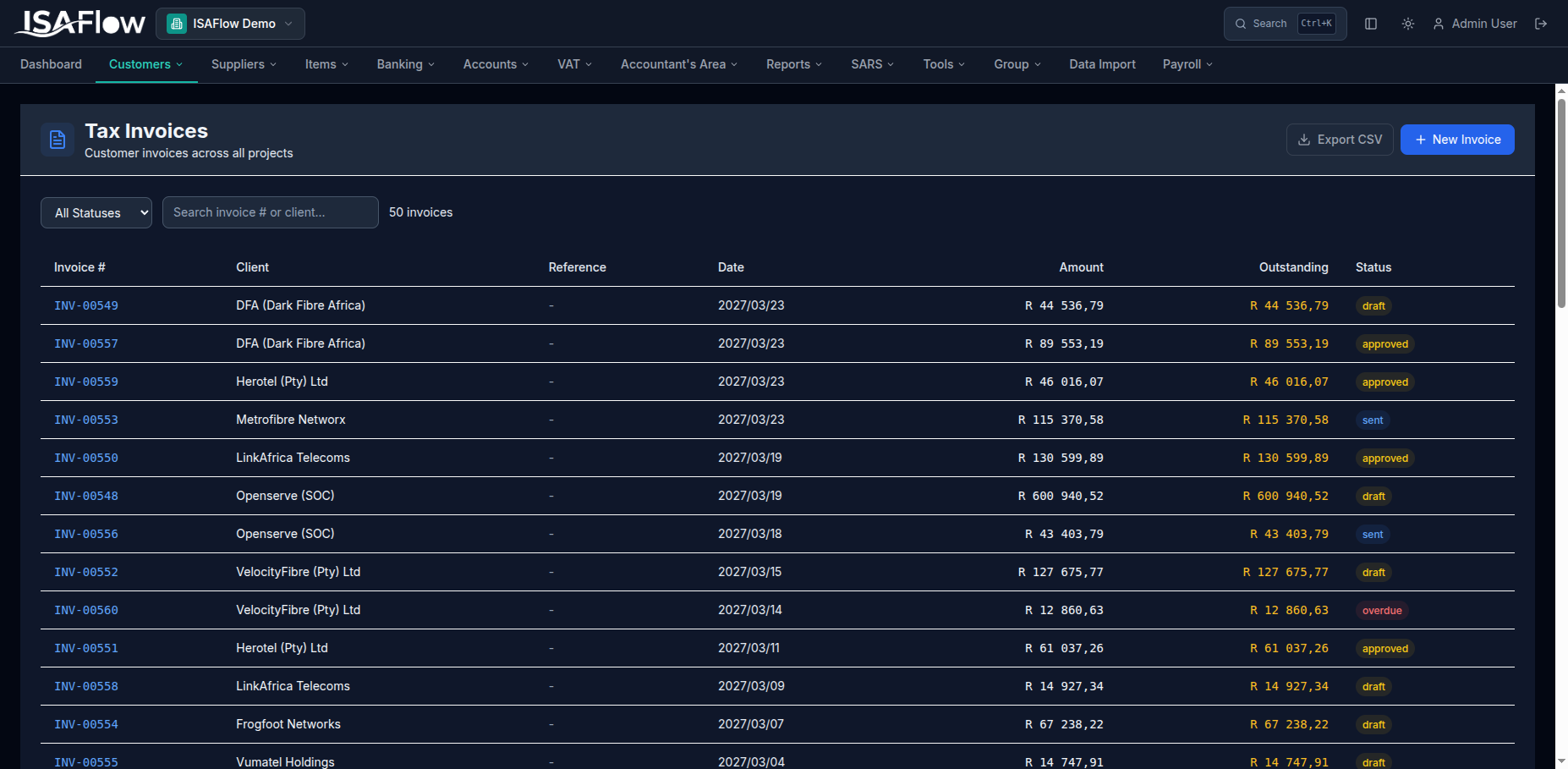This screenshot has width=1568, height=769.
Task: Create a New Invoice
Action: pyautogui.click(x=1457, y=140)
